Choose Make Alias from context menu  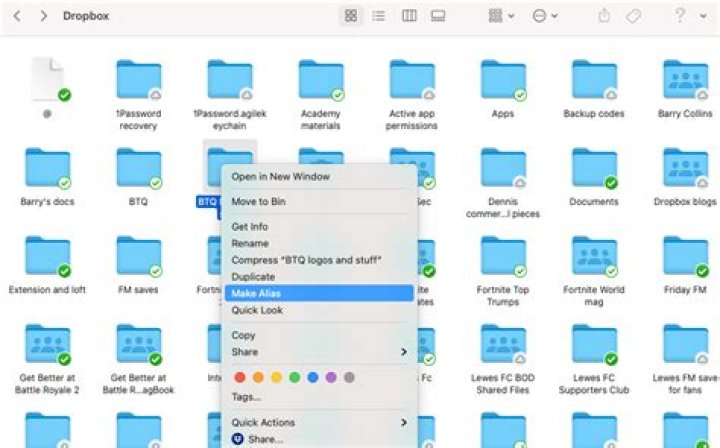click(x=319, y=293)
